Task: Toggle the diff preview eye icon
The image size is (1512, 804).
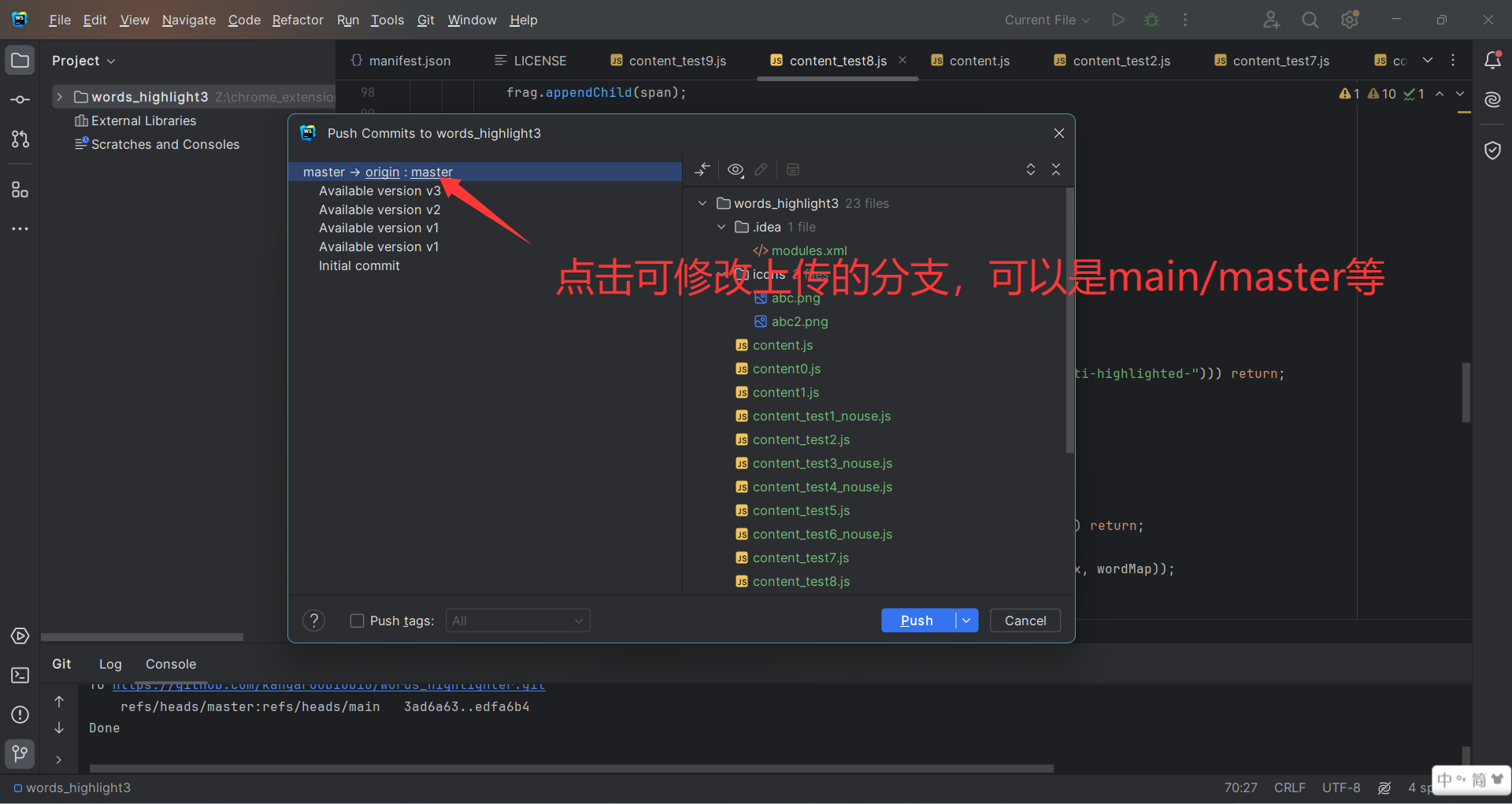Action: coord(736,169)
